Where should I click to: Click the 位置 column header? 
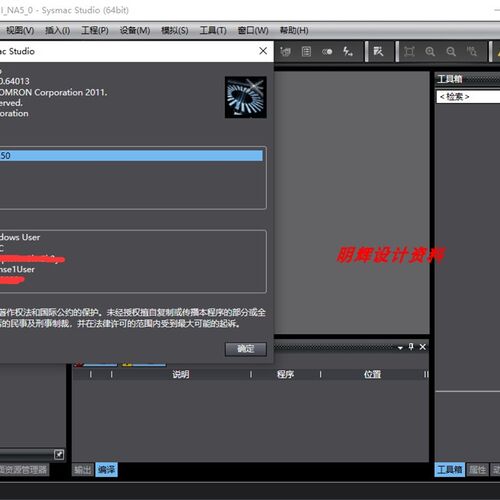click(x=372, y=374)
